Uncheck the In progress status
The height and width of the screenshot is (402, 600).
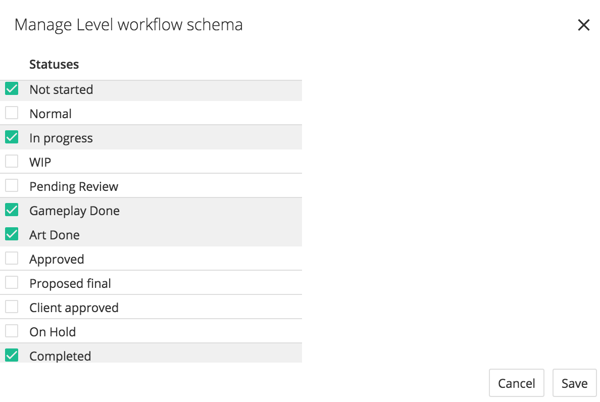[x=12, y=137]
